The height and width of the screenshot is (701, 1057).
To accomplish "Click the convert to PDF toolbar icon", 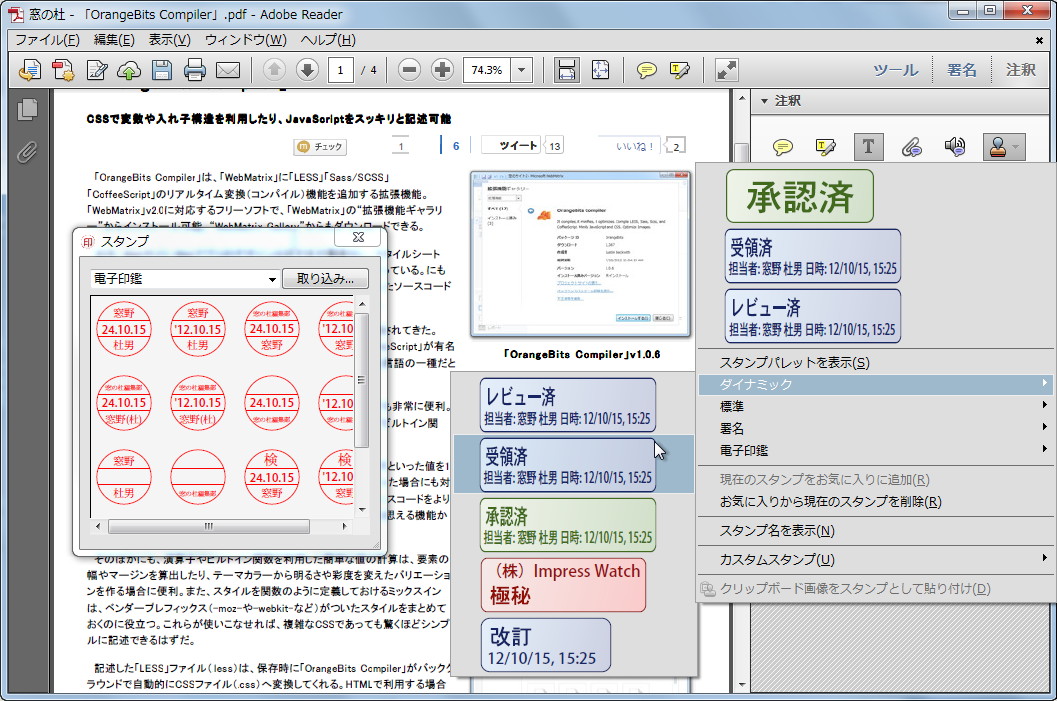I will pyautogui.click(x=63, y=69).
